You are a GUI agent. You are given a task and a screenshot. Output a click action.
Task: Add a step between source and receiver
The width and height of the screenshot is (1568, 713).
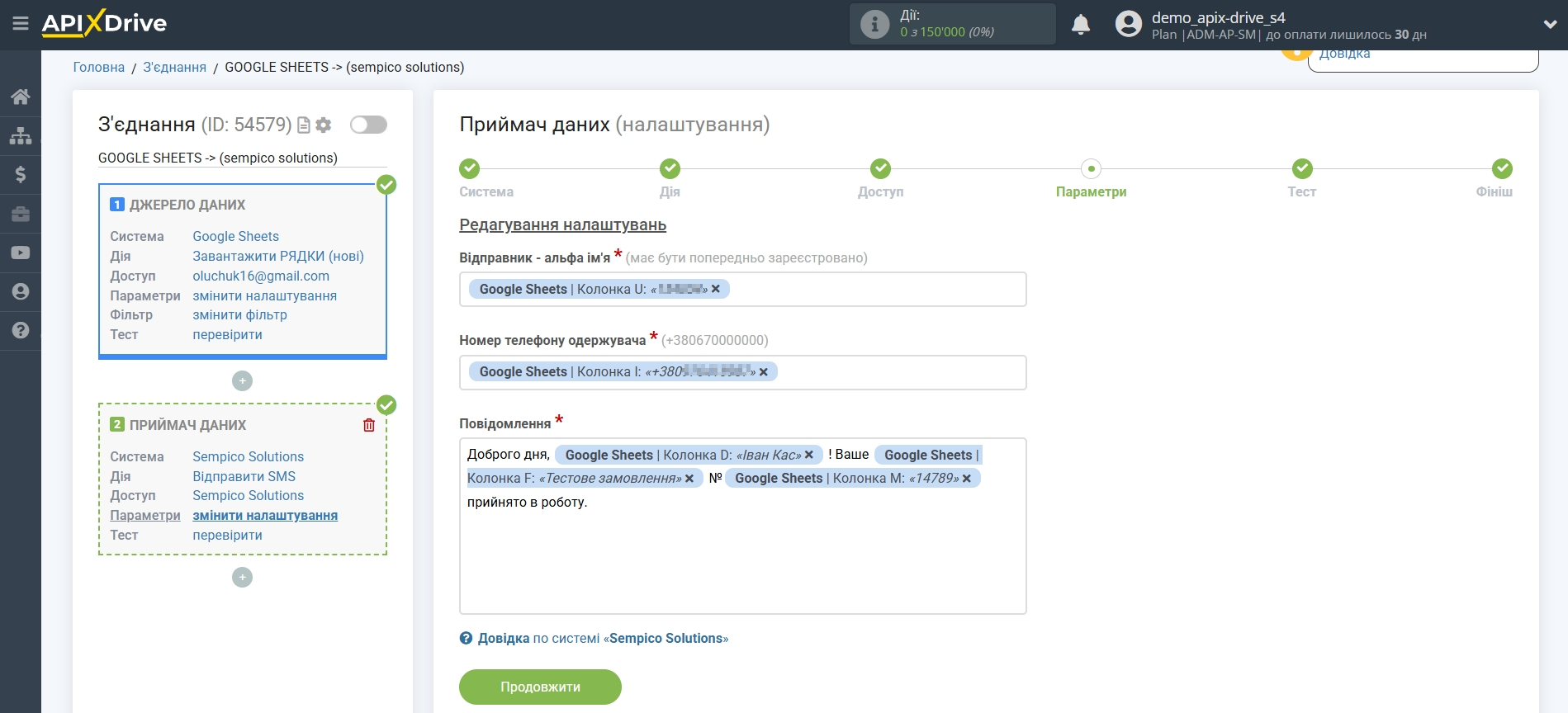click(242, 380)
